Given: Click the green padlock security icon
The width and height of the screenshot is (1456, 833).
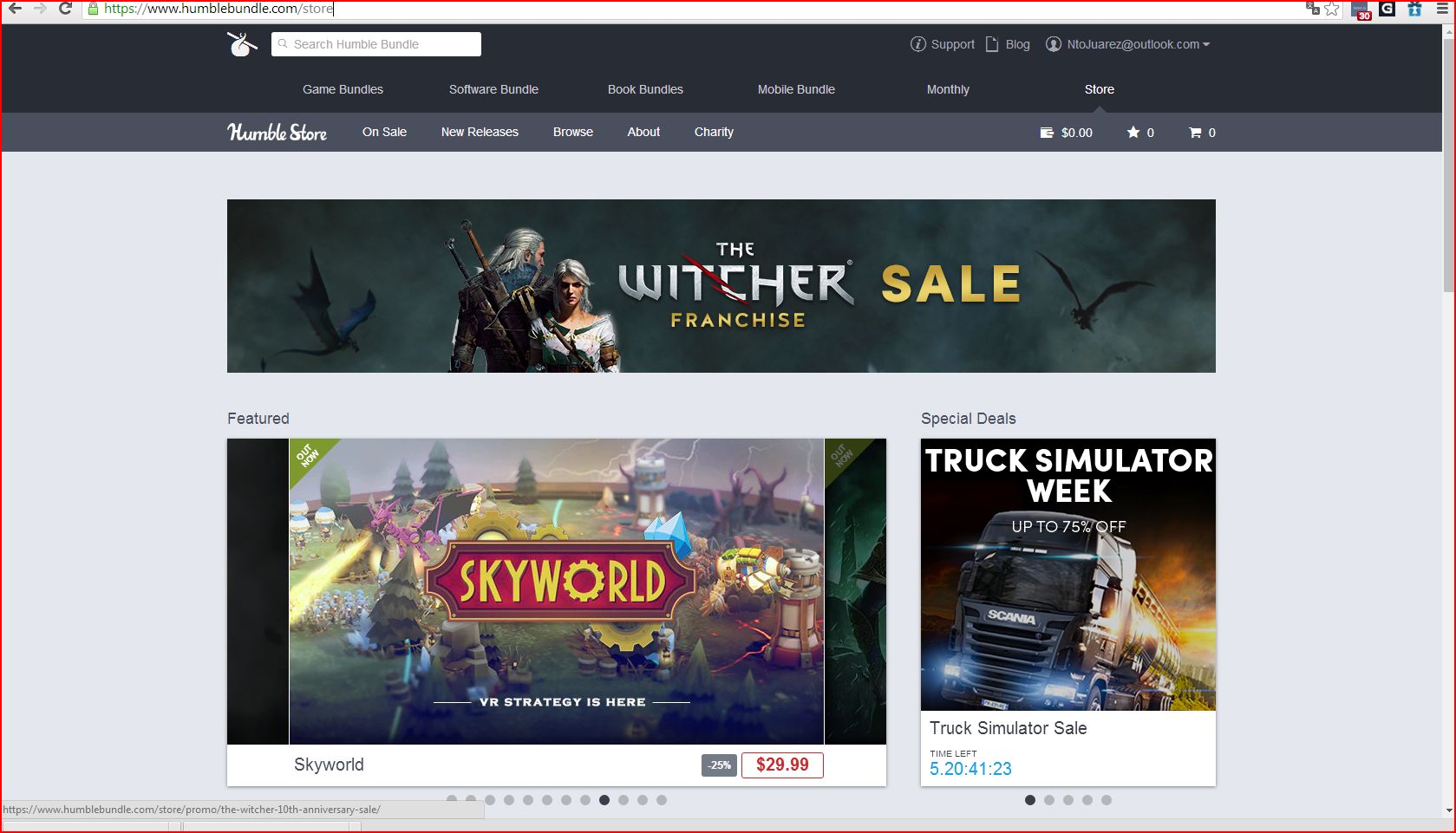Looking at the screenshot, I should click(x=94, y=9).
